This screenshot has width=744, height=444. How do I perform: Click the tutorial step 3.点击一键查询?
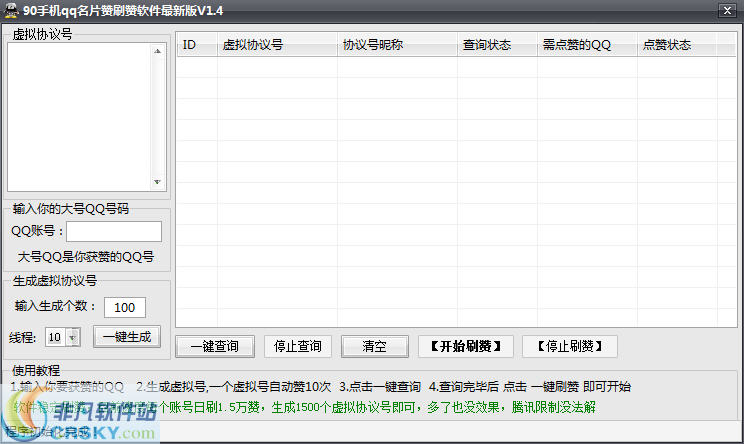coord(380,387)
